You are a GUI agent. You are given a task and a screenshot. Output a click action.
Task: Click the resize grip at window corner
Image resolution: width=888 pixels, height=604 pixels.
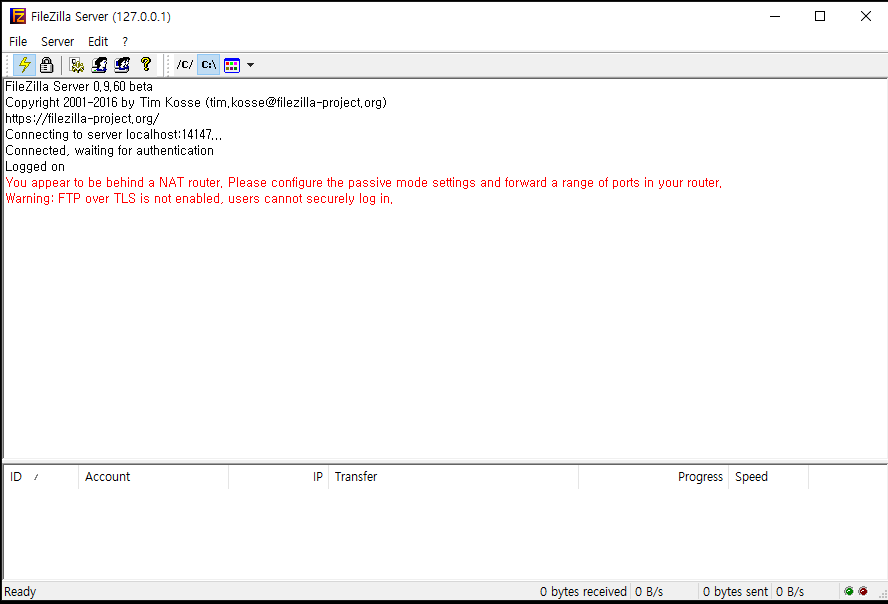882,594
